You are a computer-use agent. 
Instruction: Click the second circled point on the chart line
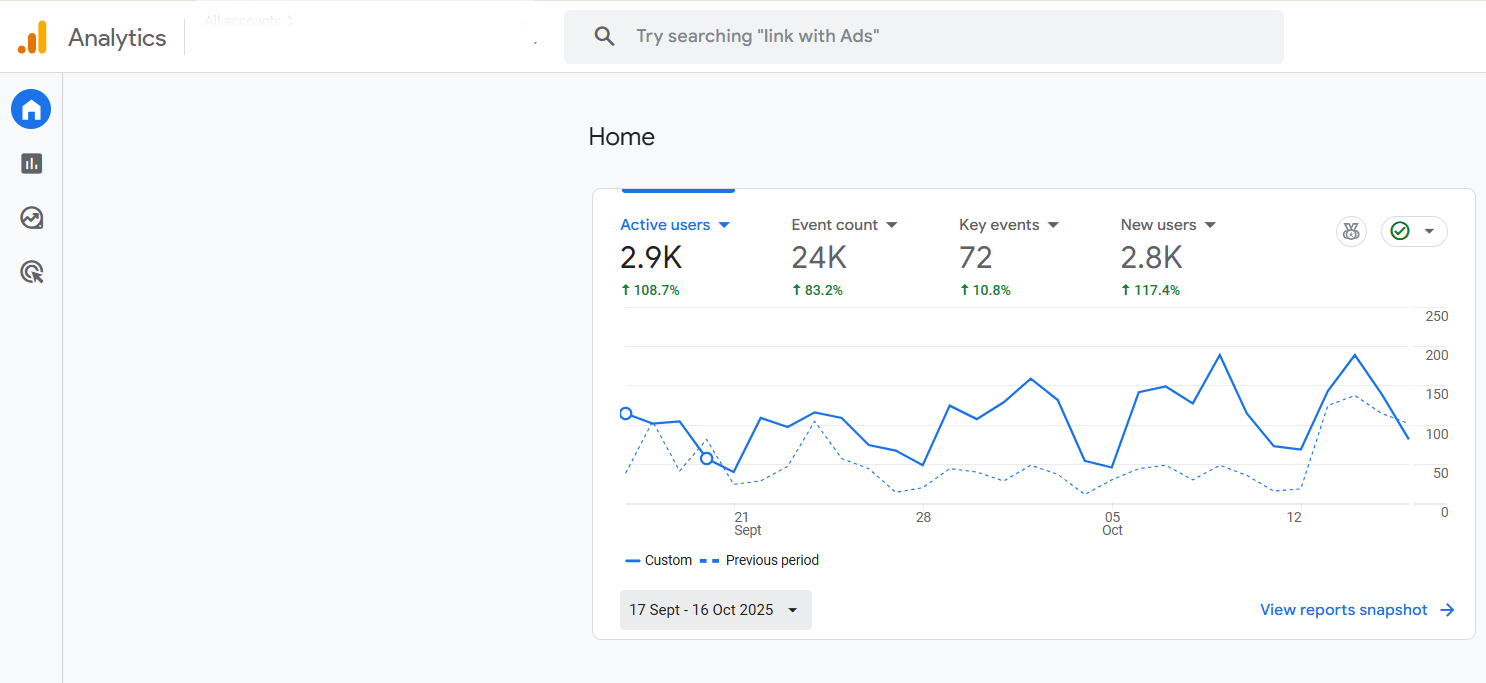pos(707,458)
